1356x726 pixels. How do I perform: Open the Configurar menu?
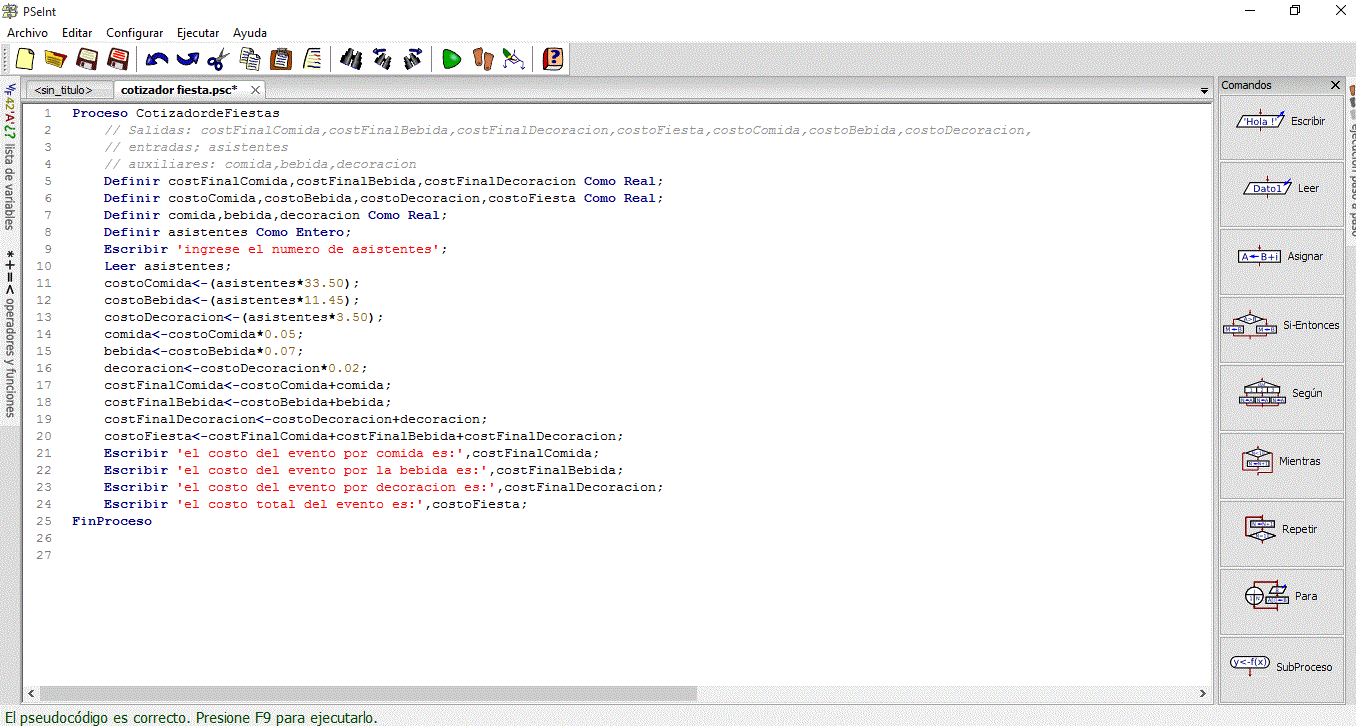[134, 33]
